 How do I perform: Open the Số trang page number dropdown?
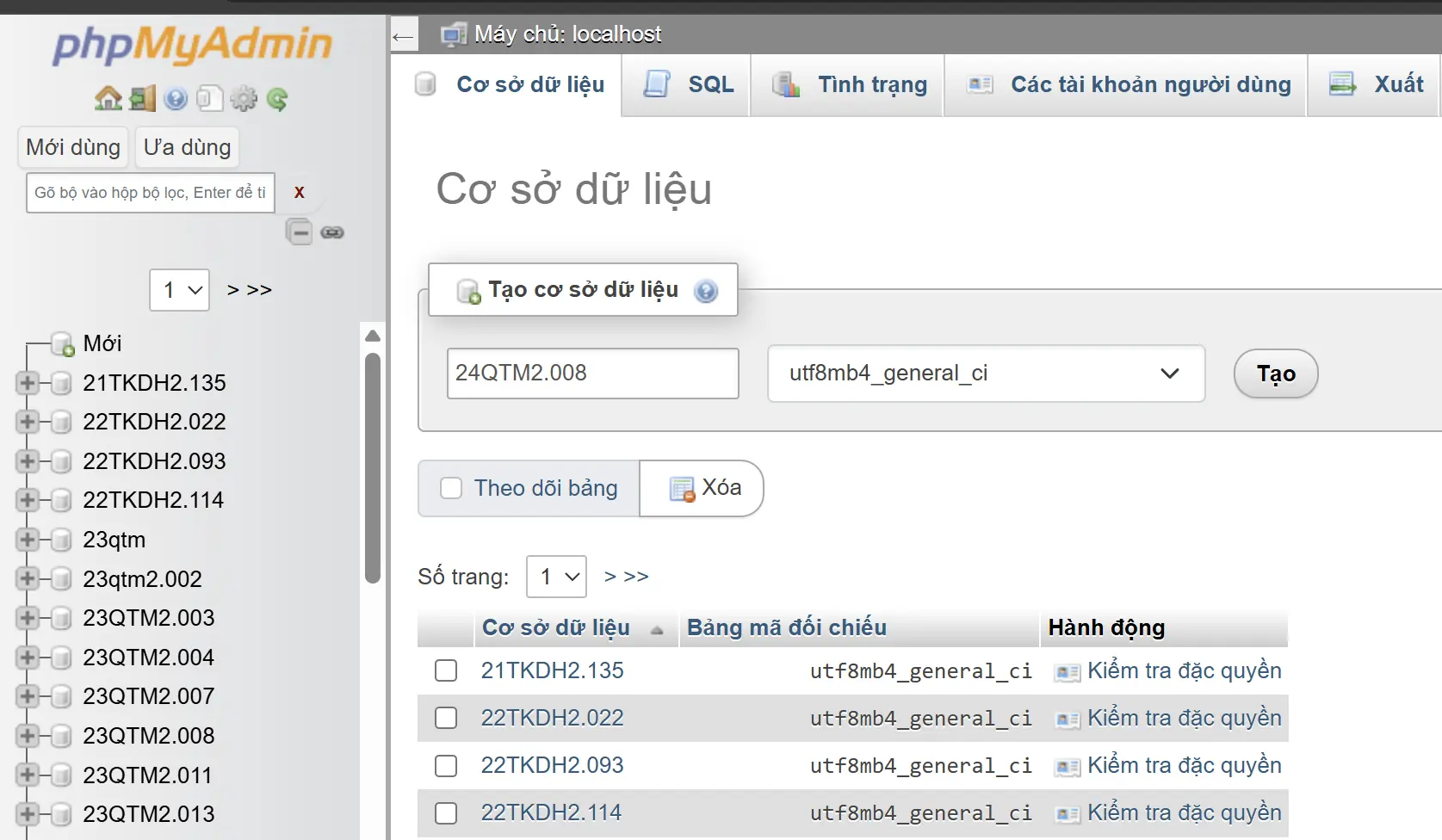(x=556, y=577)
